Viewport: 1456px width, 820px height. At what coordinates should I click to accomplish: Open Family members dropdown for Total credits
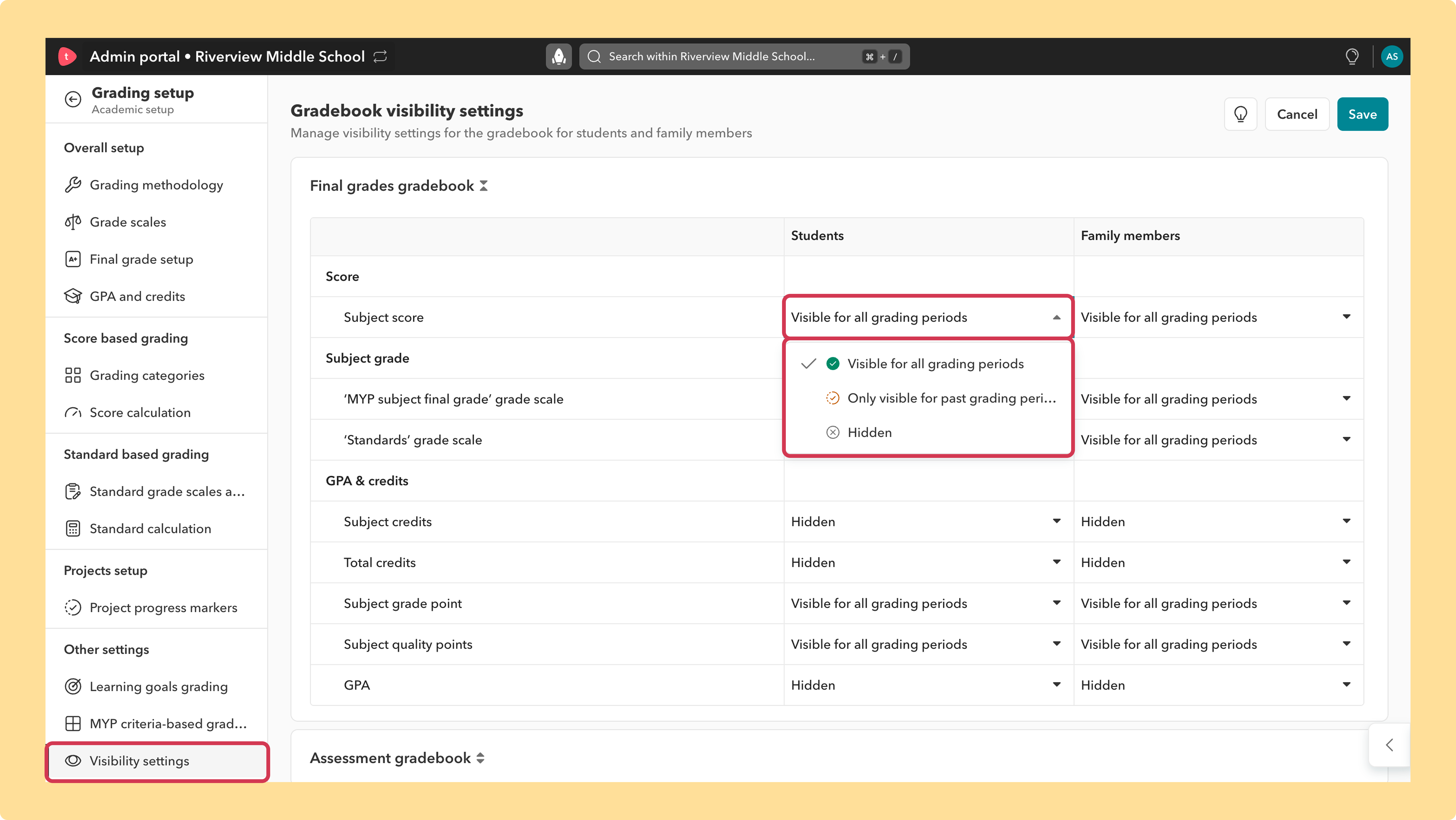pyautogui.click(x=1218, y=562)
